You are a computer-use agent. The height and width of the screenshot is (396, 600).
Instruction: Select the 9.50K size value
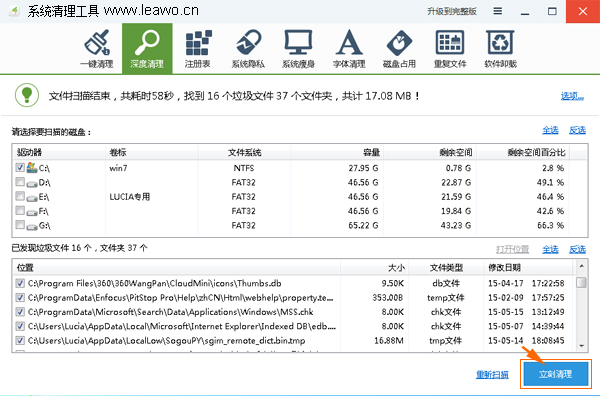[x=392, y=283]
